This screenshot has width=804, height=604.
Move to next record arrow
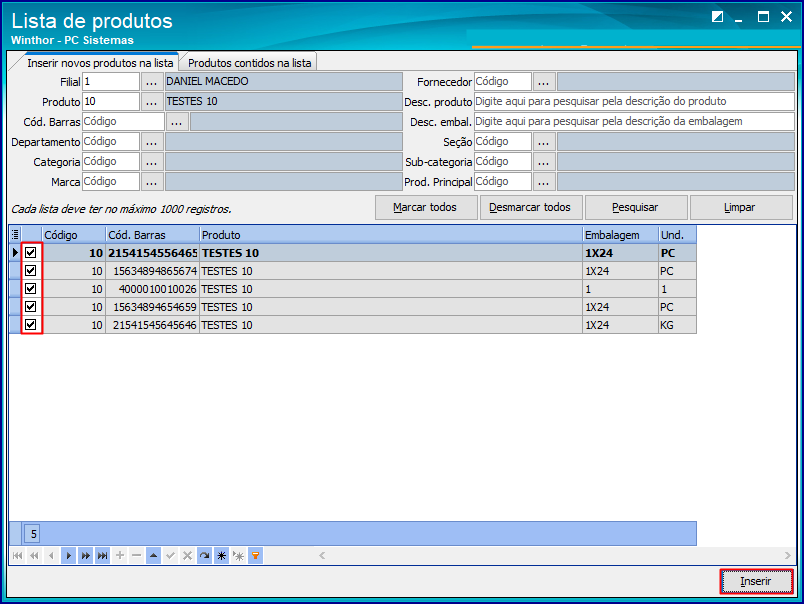(68, 555)
